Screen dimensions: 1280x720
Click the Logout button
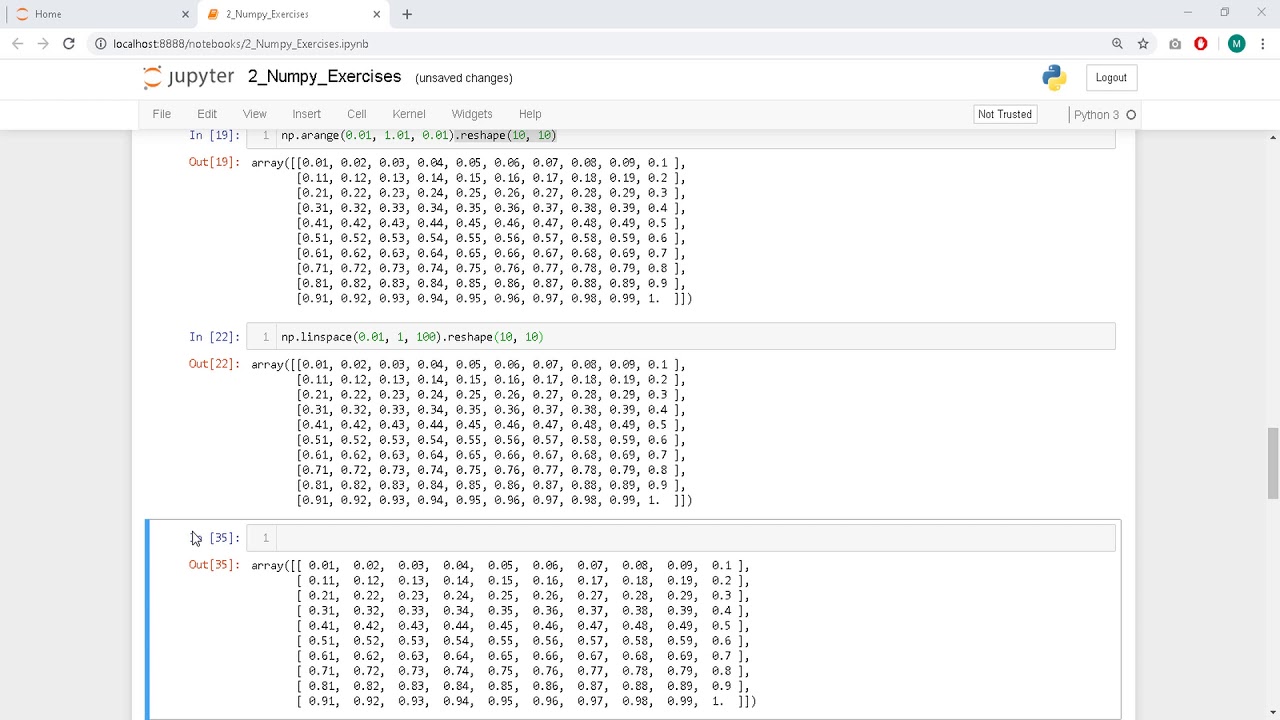1111,78
